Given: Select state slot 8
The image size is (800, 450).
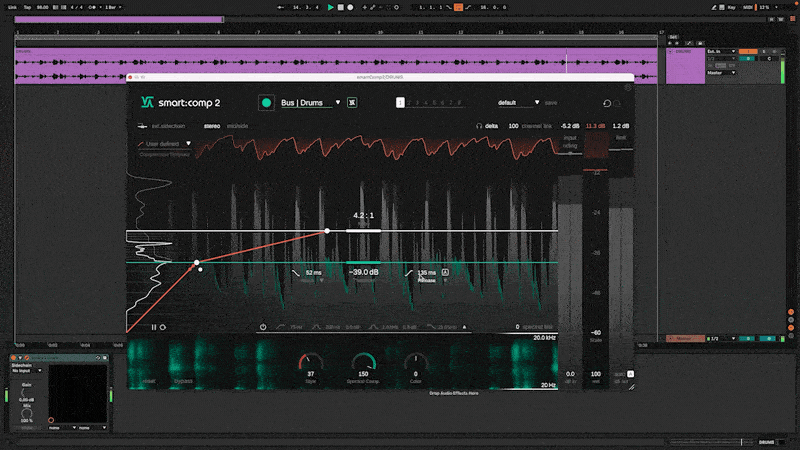Looking at the screenshot, I should click(x=460, y=103).
